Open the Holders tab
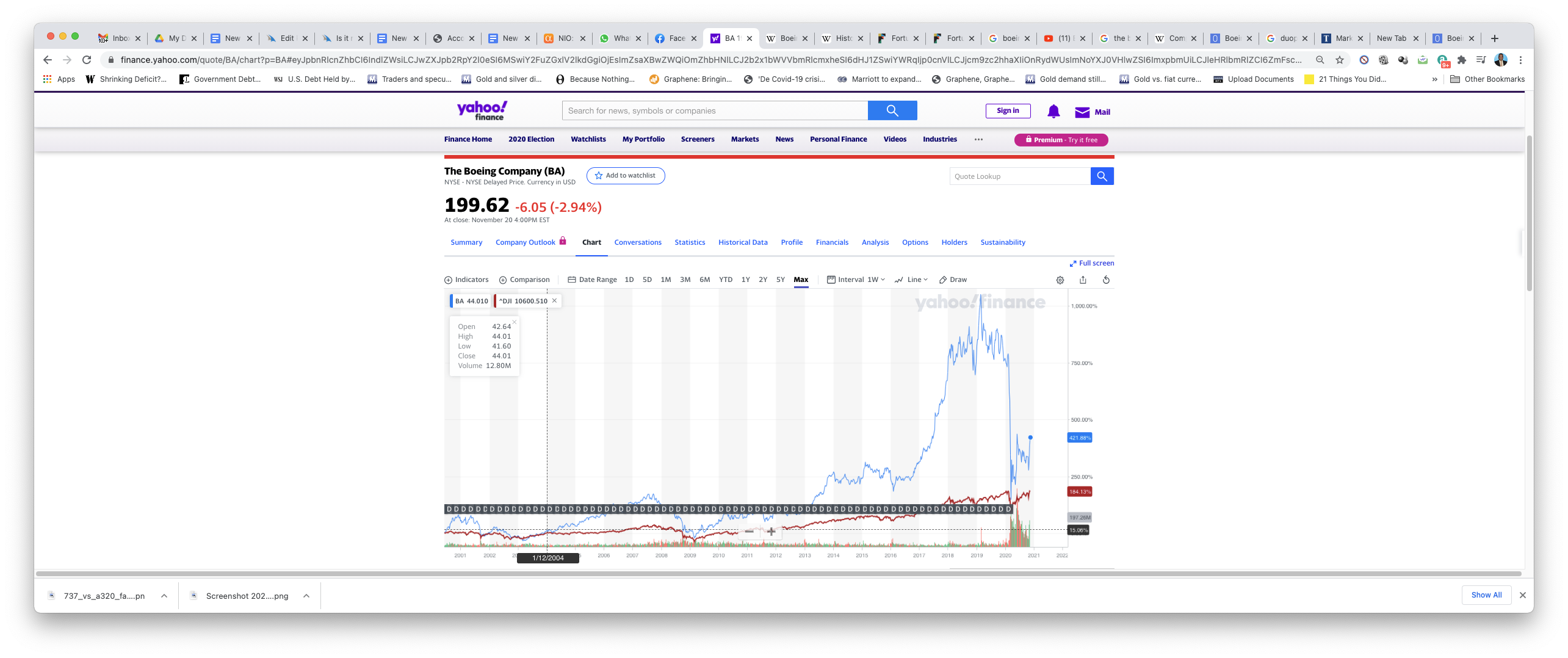 [954, 242]
